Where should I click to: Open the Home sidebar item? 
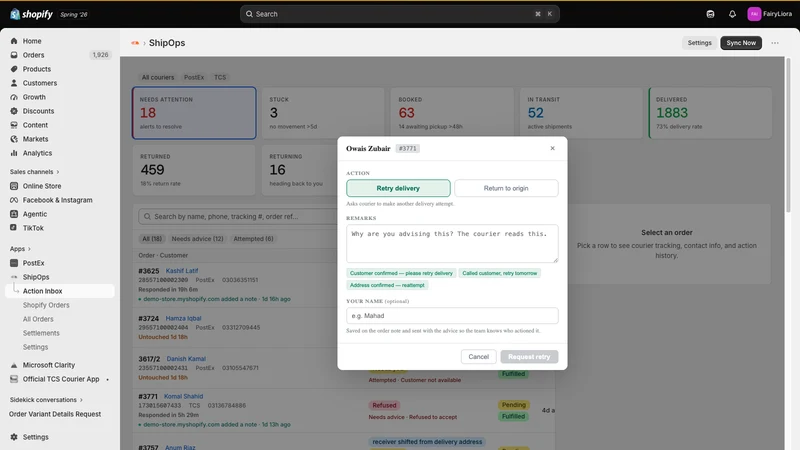click(32, 41)
